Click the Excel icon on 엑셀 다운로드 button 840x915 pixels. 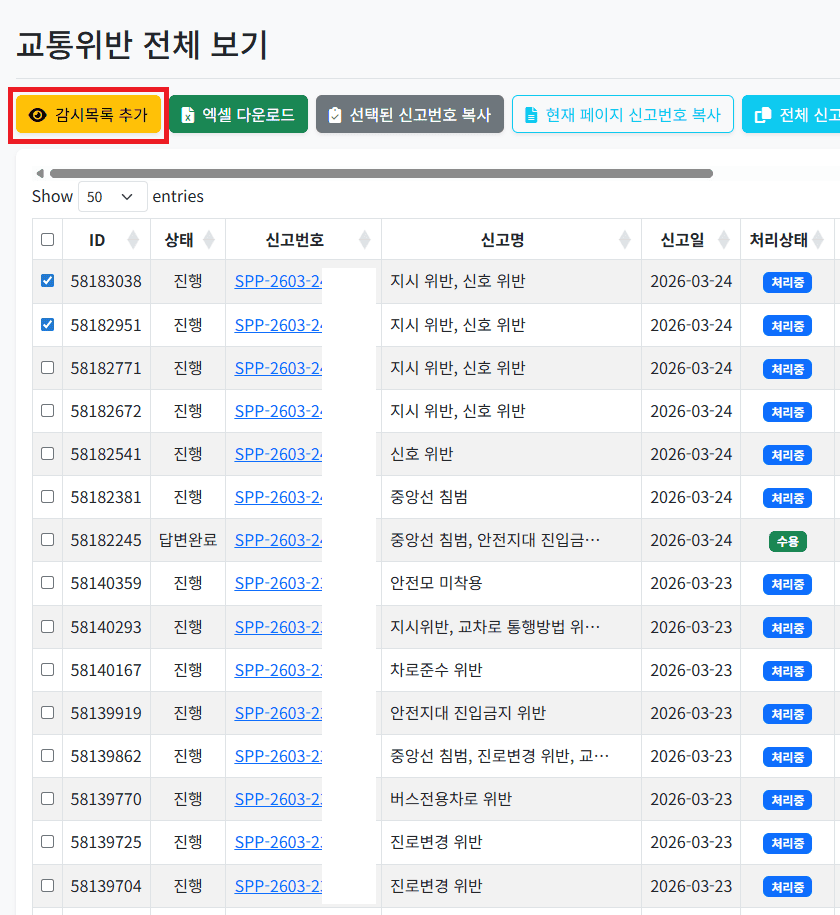186,114
